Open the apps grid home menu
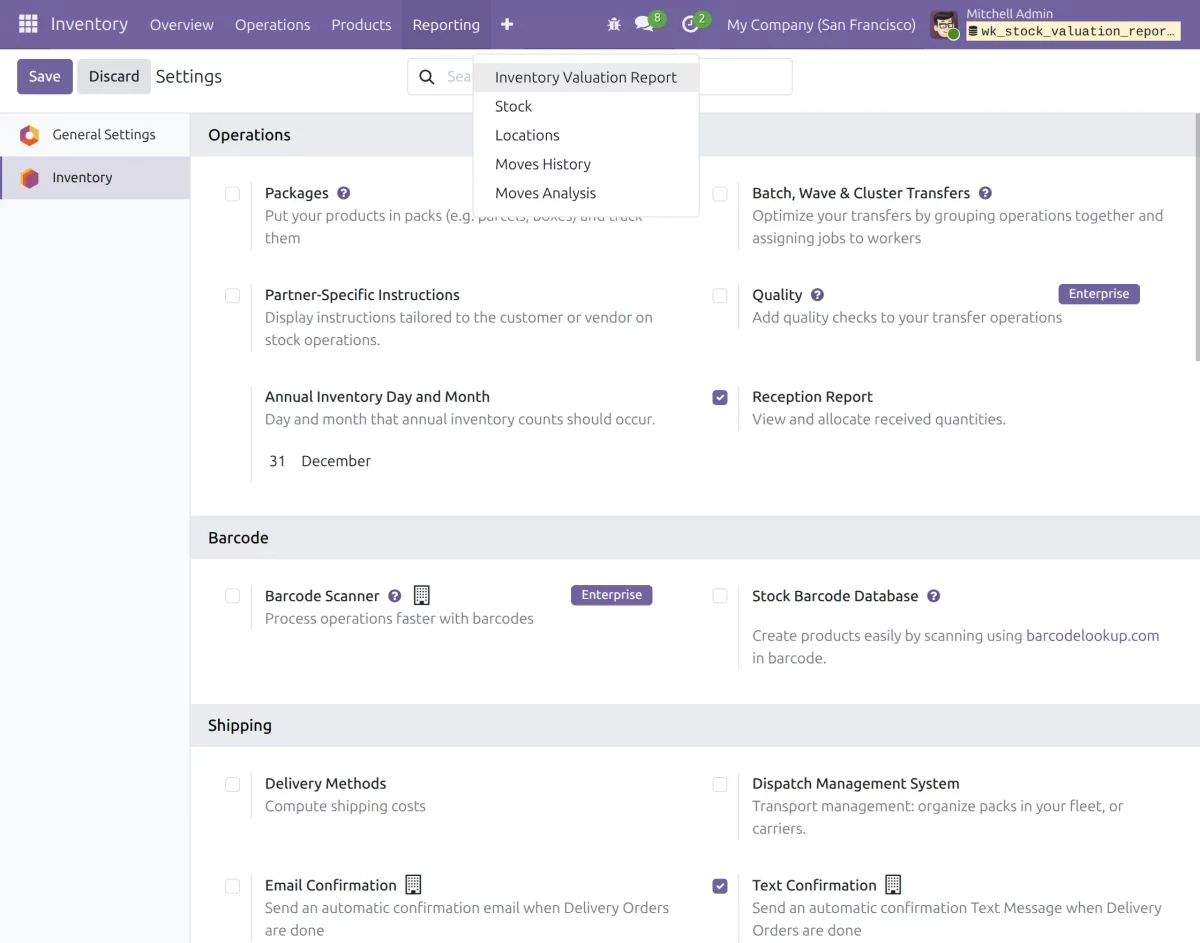This screenshot has width=1200, height=943. [x=28, y=24]
